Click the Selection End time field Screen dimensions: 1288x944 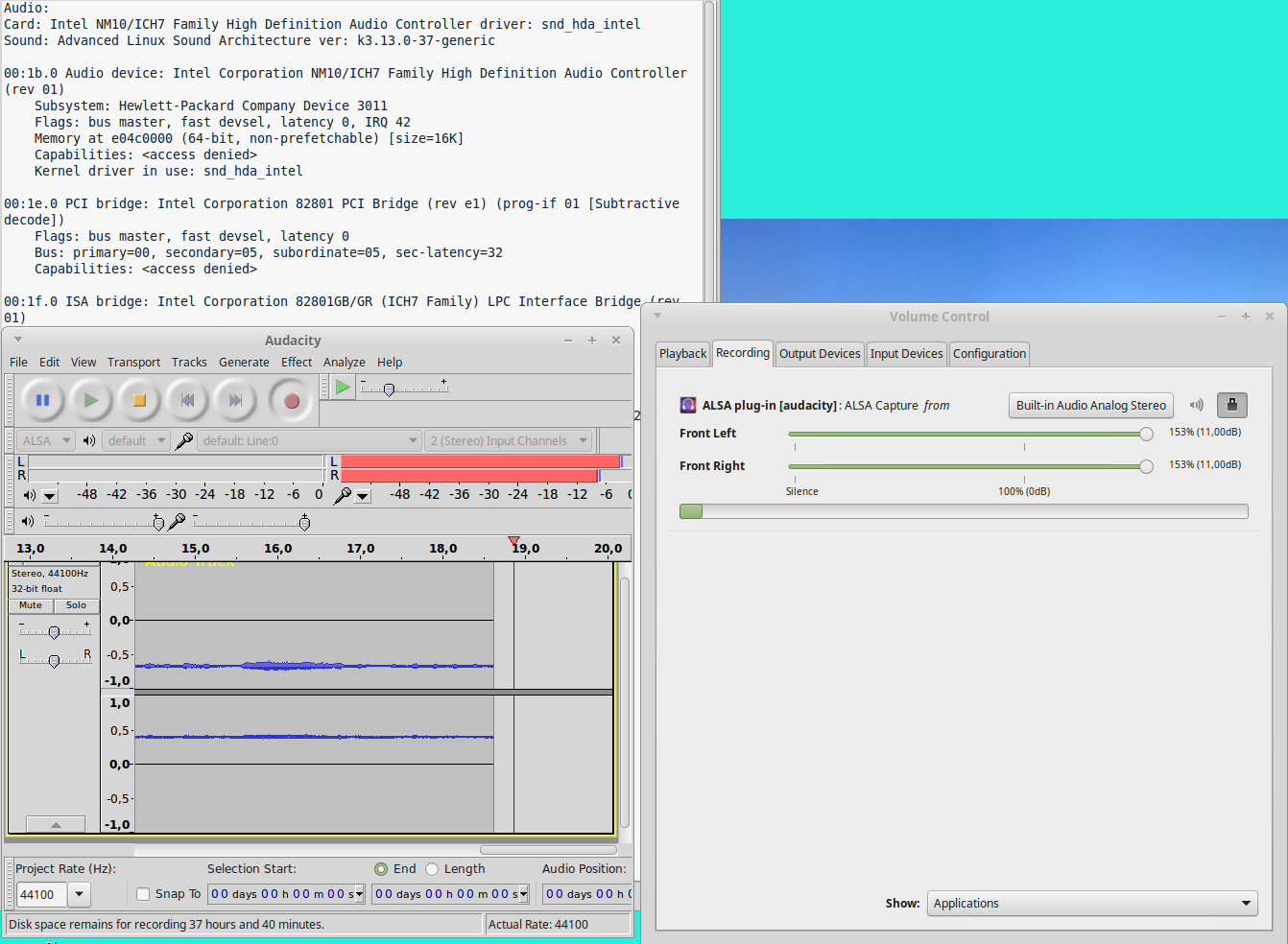click(x=450, y=894)
